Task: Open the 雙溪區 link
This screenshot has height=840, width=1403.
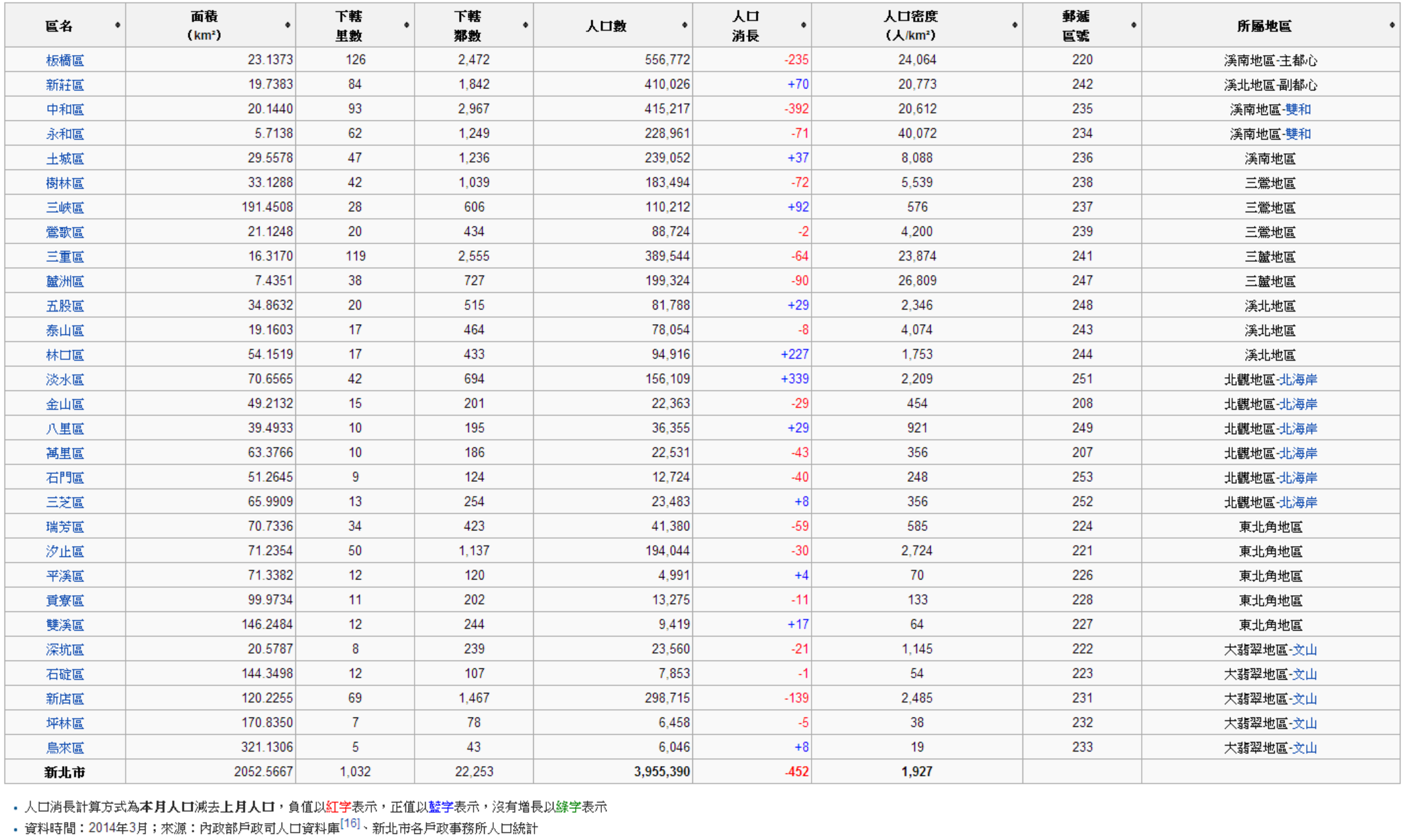Action: [x=65, y=625]
